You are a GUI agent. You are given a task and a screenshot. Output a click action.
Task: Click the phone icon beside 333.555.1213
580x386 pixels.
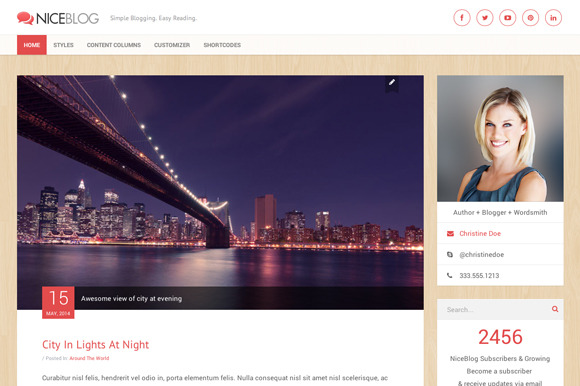click(x=449, y=275)
